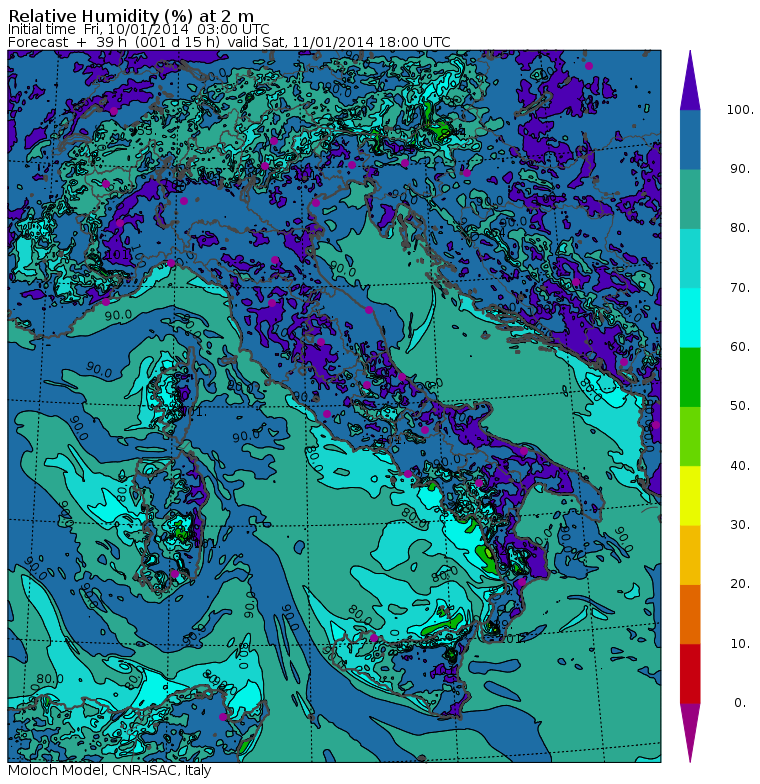Click the "Forecast + 39 h" valid-time line
760x784 pixels.
pos(229,42)
